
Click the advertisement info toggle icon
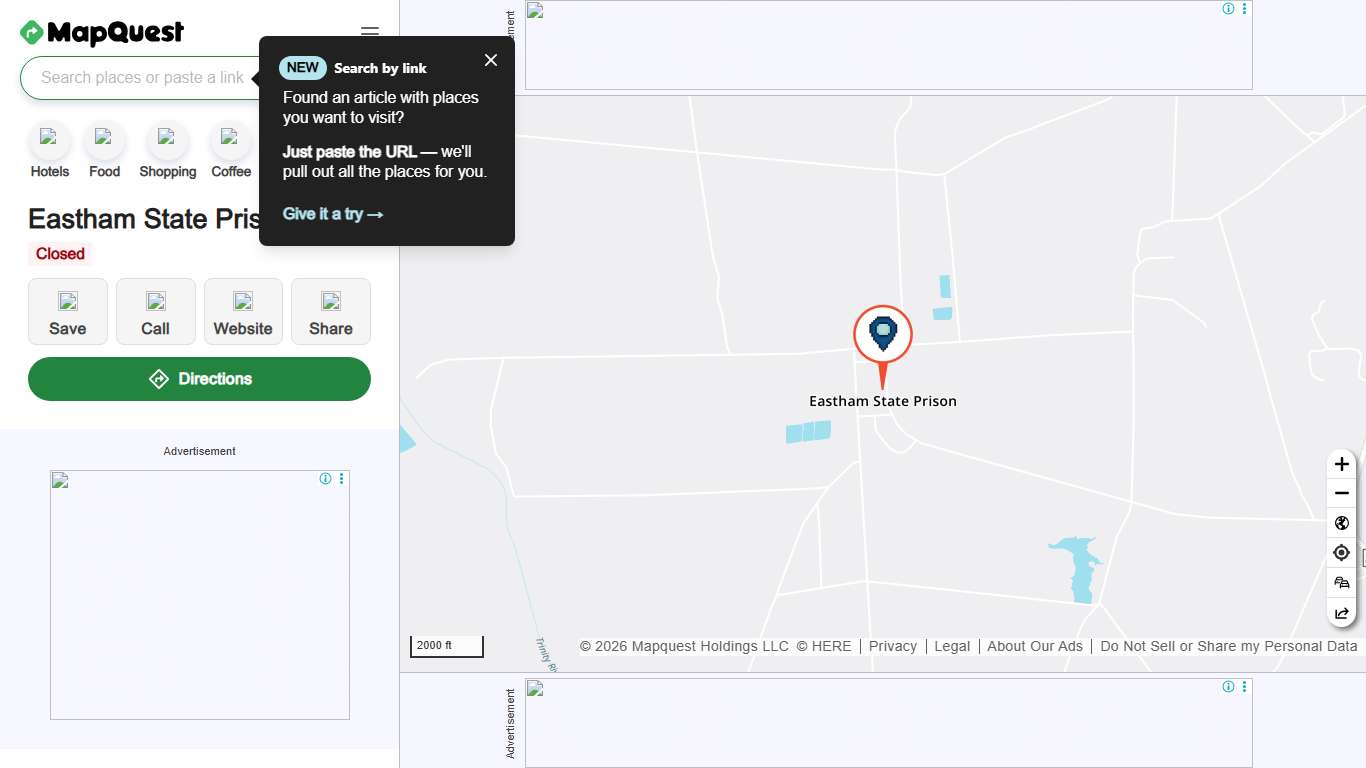pos(325,479)
